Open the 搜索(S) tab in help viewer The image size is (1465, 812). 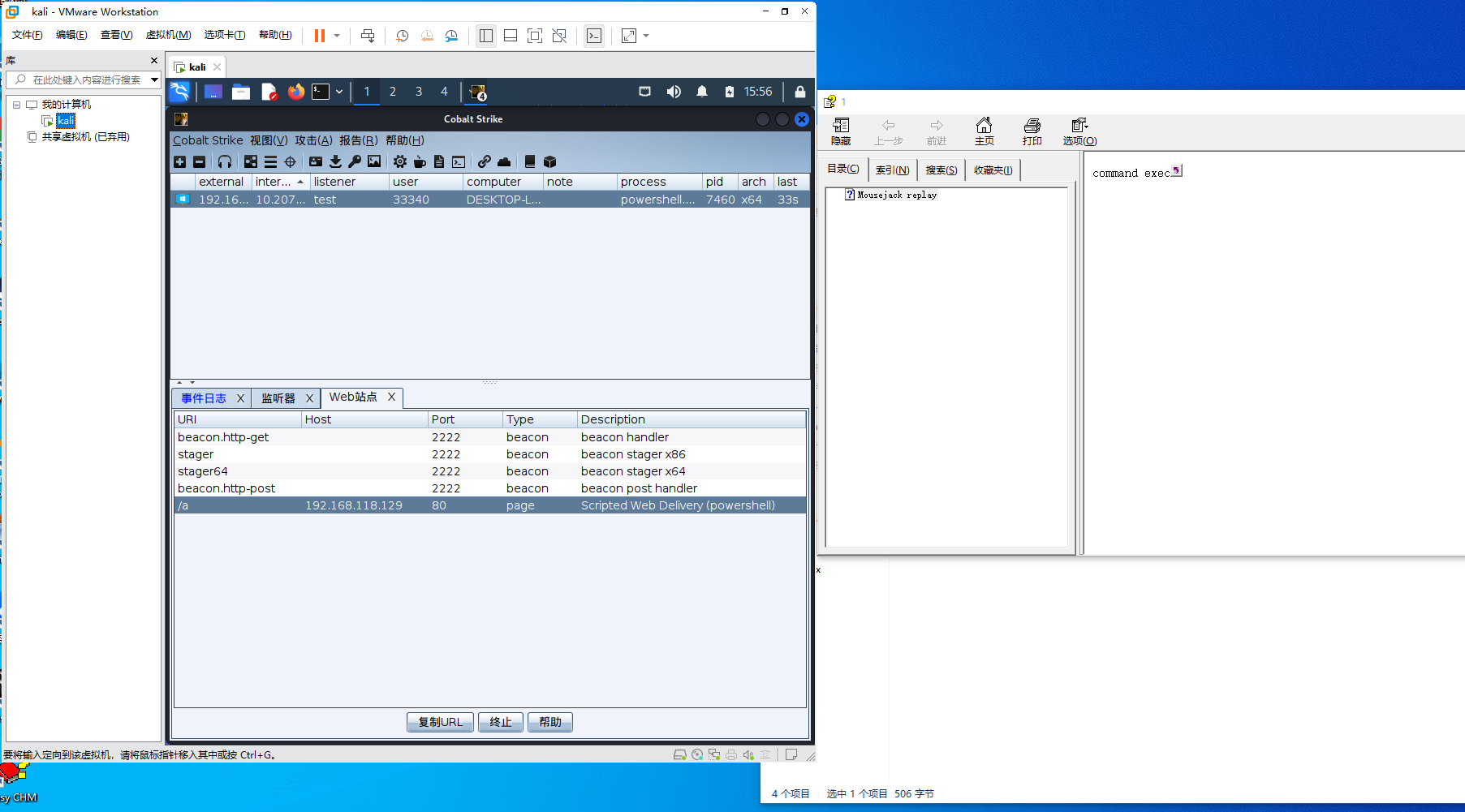pos(941,170)
